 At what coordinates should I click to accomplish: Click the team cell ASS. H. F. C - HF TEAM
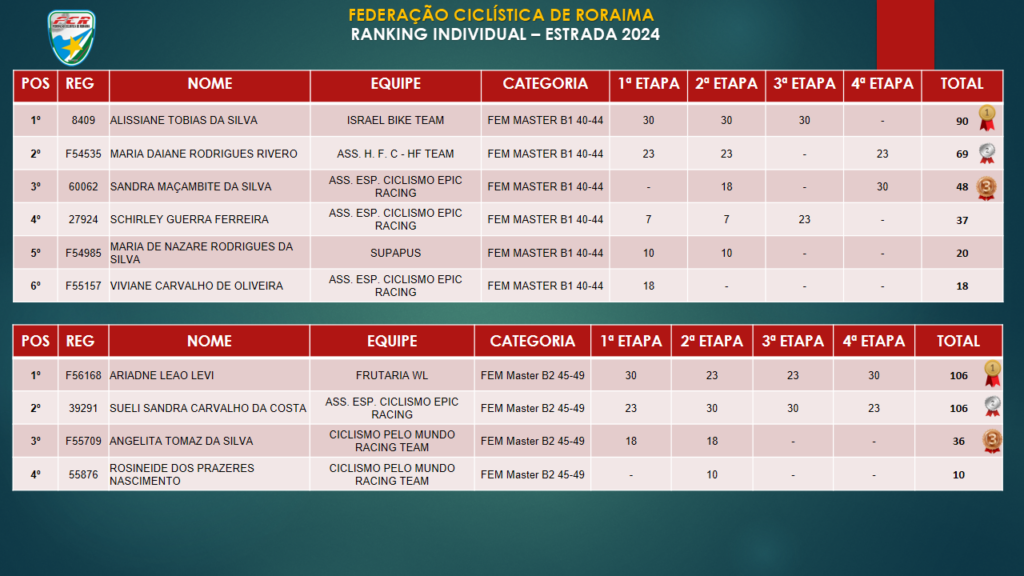click(395, 154)
